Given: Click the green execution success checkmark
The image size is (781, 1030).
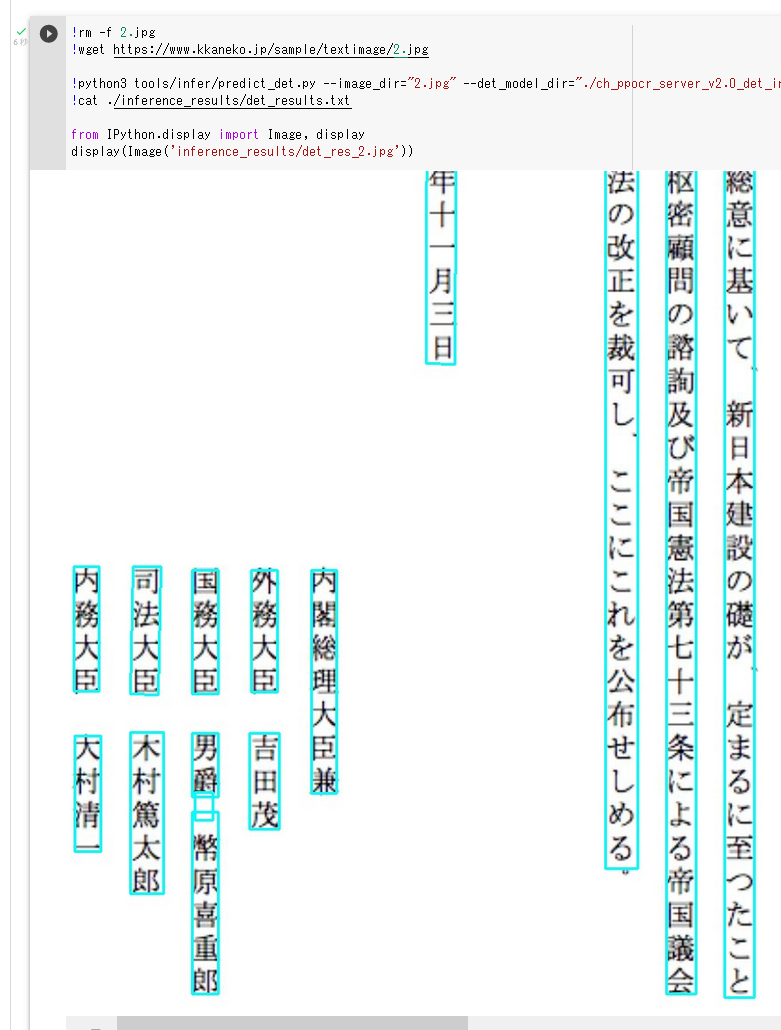Looking at the screenshot, I should coord(19,33).
